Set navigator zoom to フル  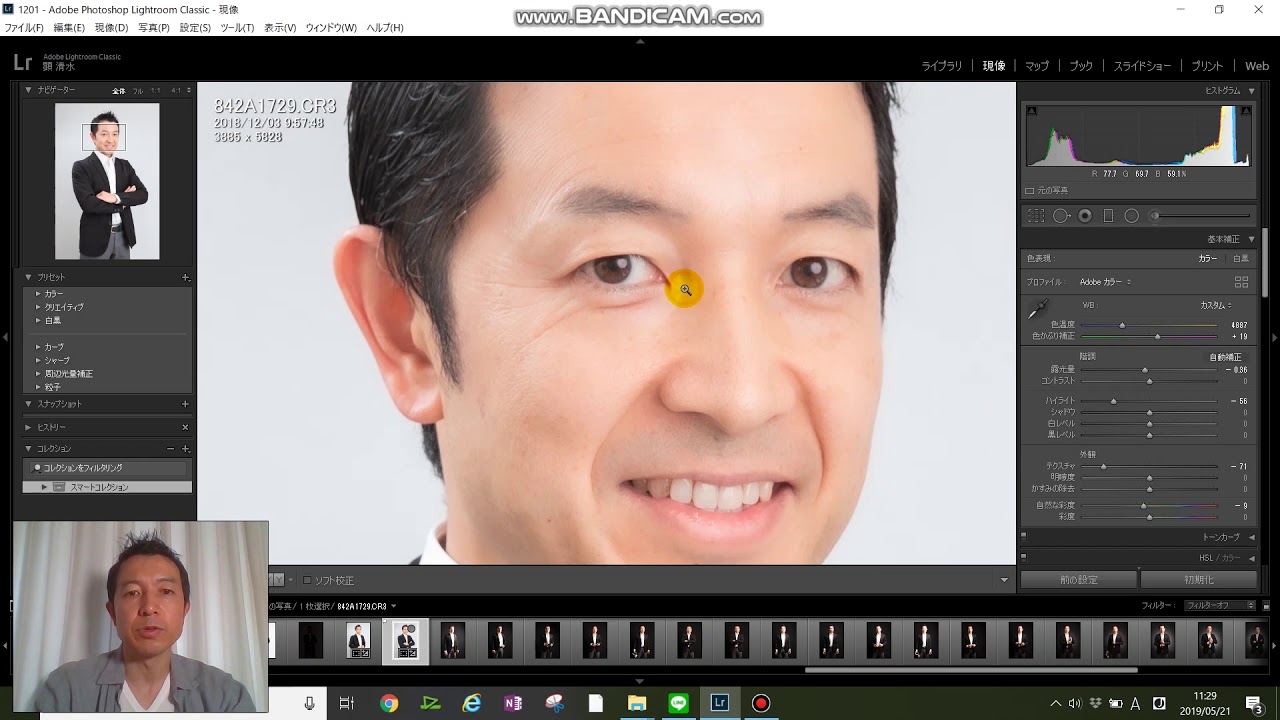point(138,91)
